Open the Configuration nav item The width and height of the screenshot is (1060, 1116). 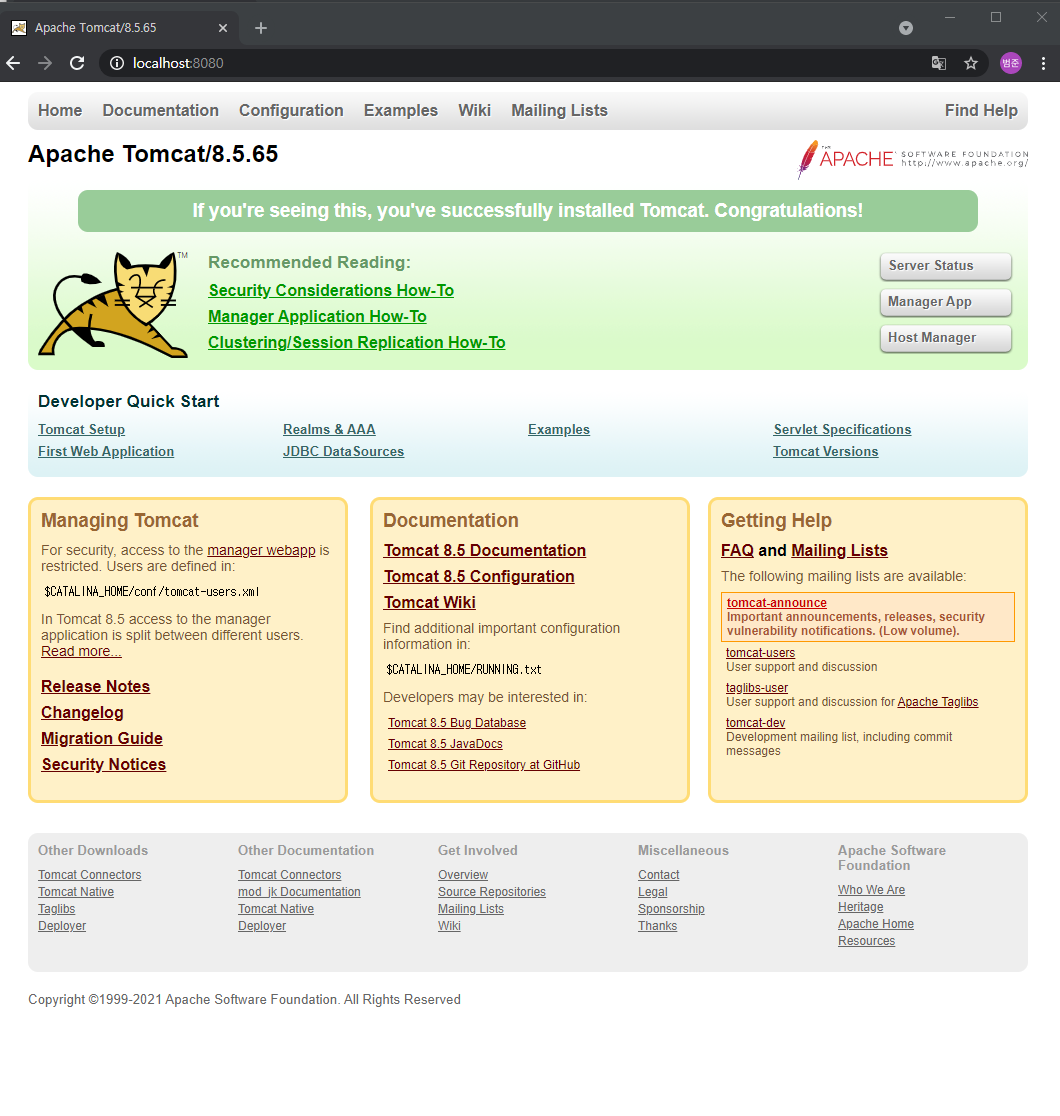291,110
